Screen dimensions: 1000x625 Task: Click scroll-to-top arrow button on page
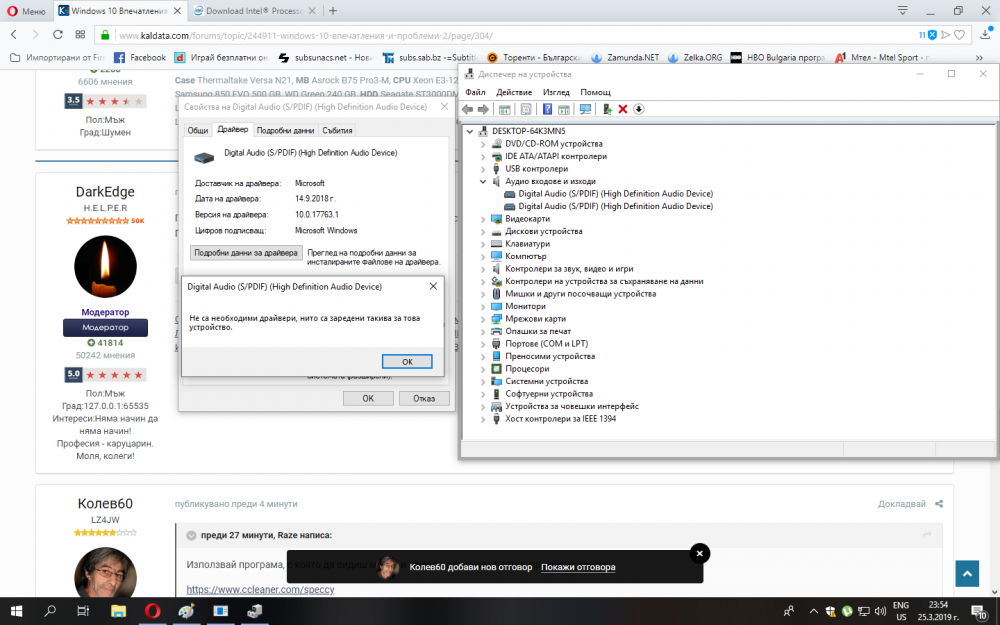967,574
